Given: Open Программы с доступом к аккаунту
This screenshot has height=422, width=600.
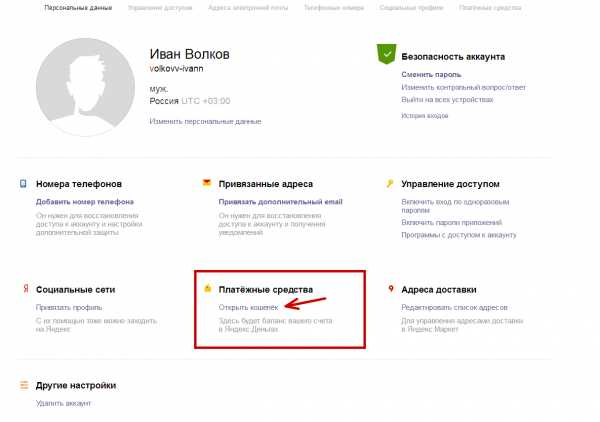Looking at the screenshot, I should (x=459, y=235).
